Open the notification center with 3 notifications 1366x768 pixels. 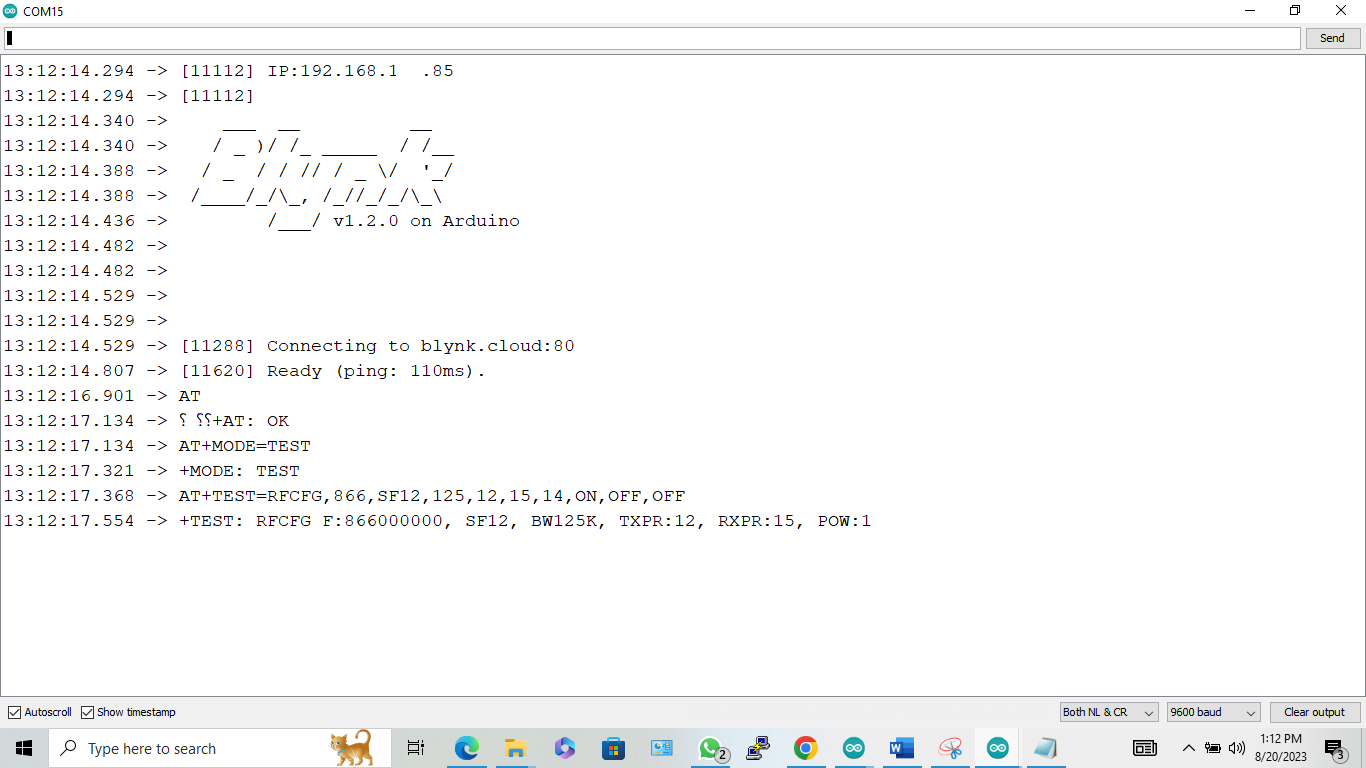[1335, 748]
